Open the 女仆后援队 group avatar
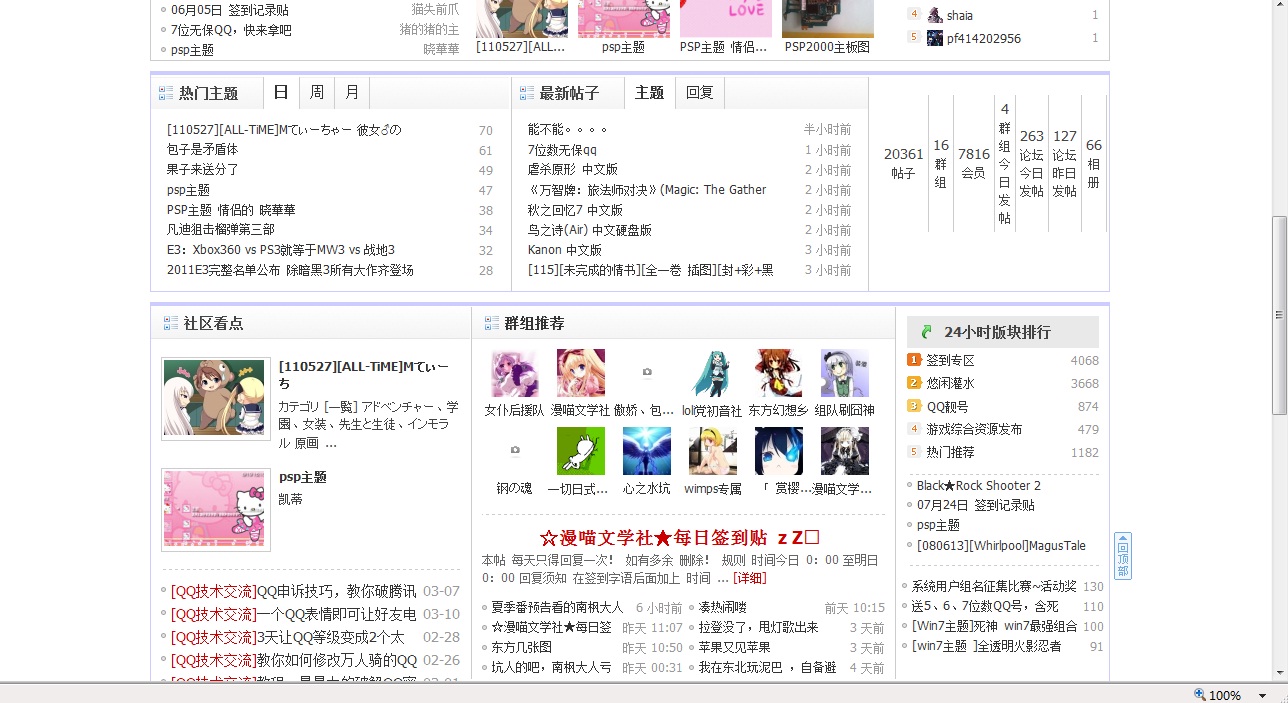 [515, 373]
